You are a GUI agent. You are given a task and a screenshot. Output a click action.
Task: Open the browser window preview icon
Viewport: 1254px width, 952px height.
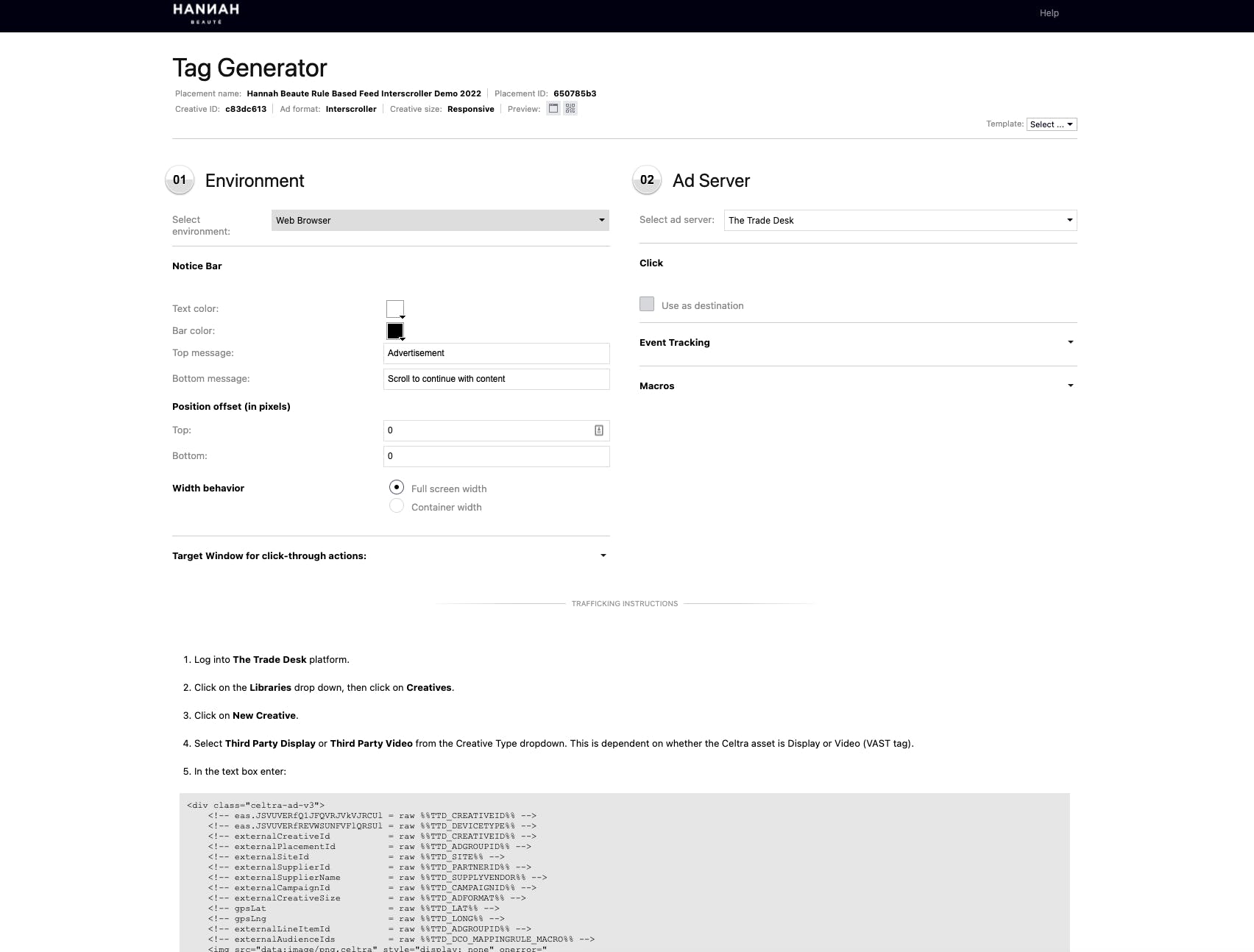point(553,109)
